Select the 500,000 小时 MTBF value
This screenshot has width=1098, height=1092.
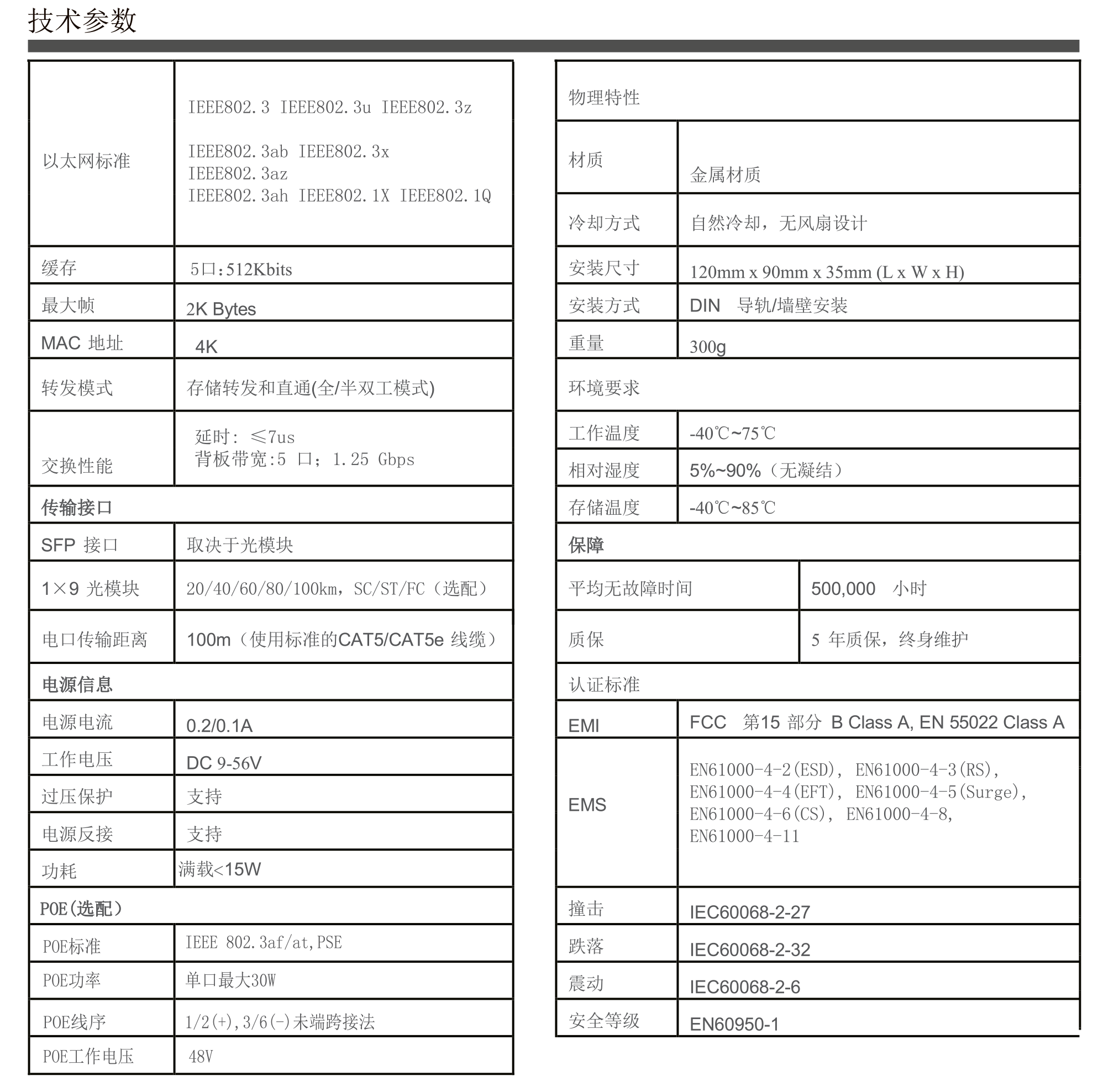tap(868, 589)
